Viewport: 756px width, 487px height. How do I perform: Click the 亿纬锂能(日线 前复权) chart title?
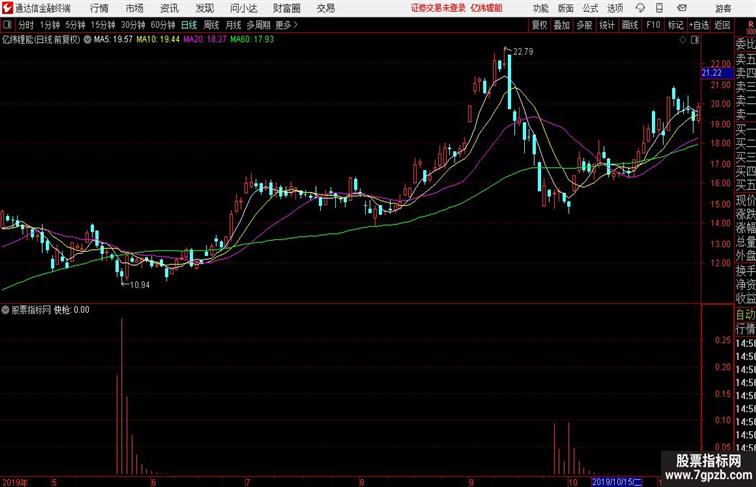pos(41,40)
